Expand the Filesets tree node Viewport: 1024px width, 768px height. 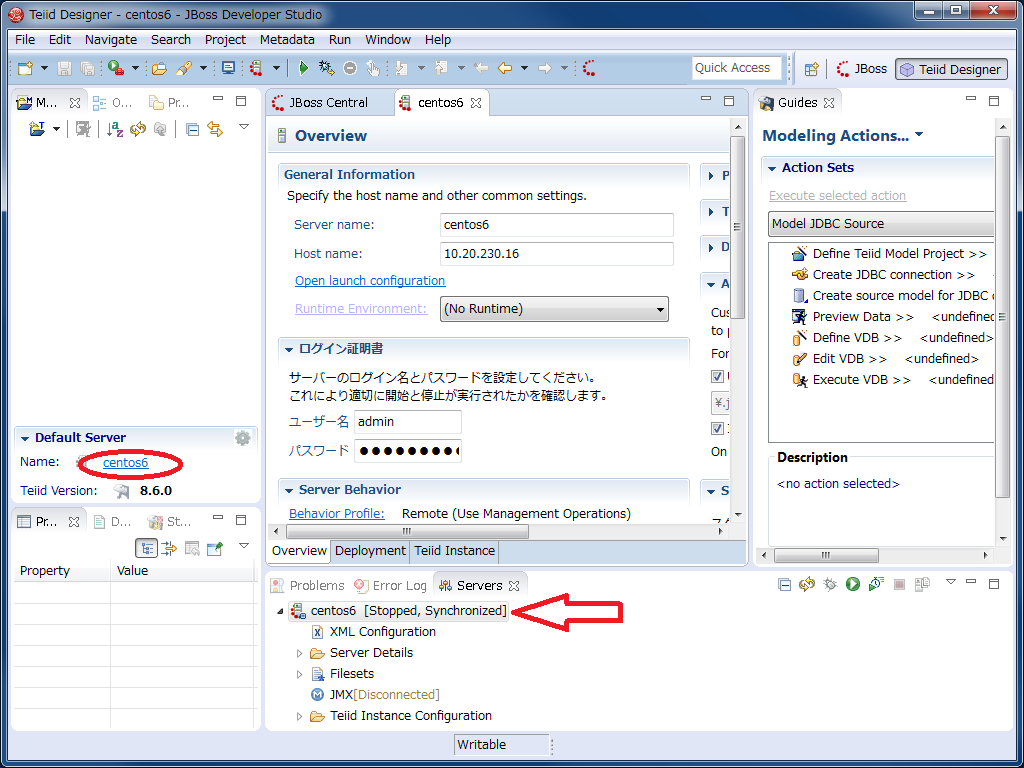pos(299,674)
